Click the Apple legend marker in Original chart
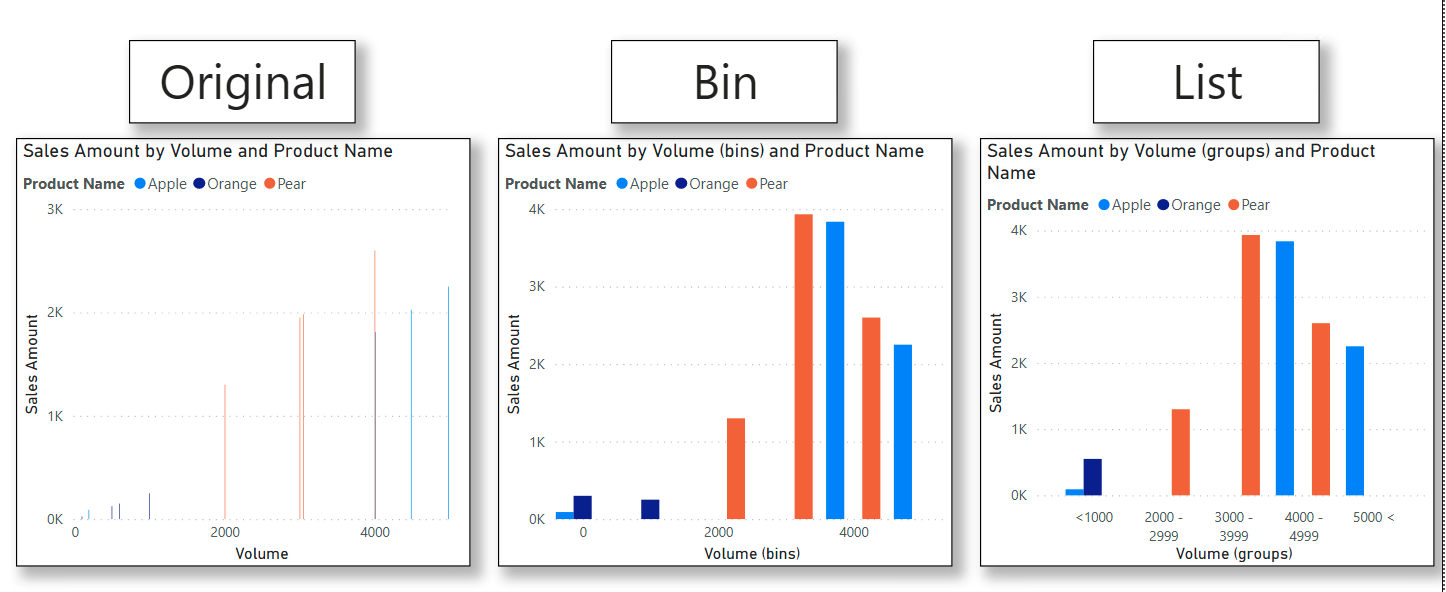Image resolution: width=1446 pixels, height=592 pixels. (140, 184)
